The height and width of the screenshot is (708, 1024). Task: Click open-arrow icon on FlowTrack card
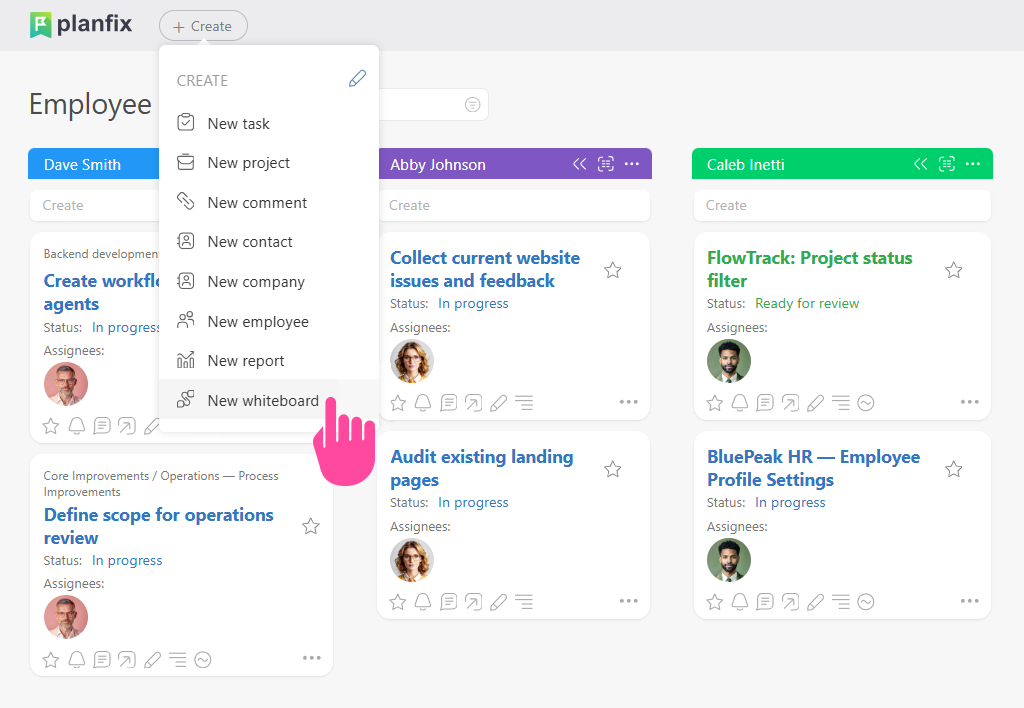pos(790,403)
